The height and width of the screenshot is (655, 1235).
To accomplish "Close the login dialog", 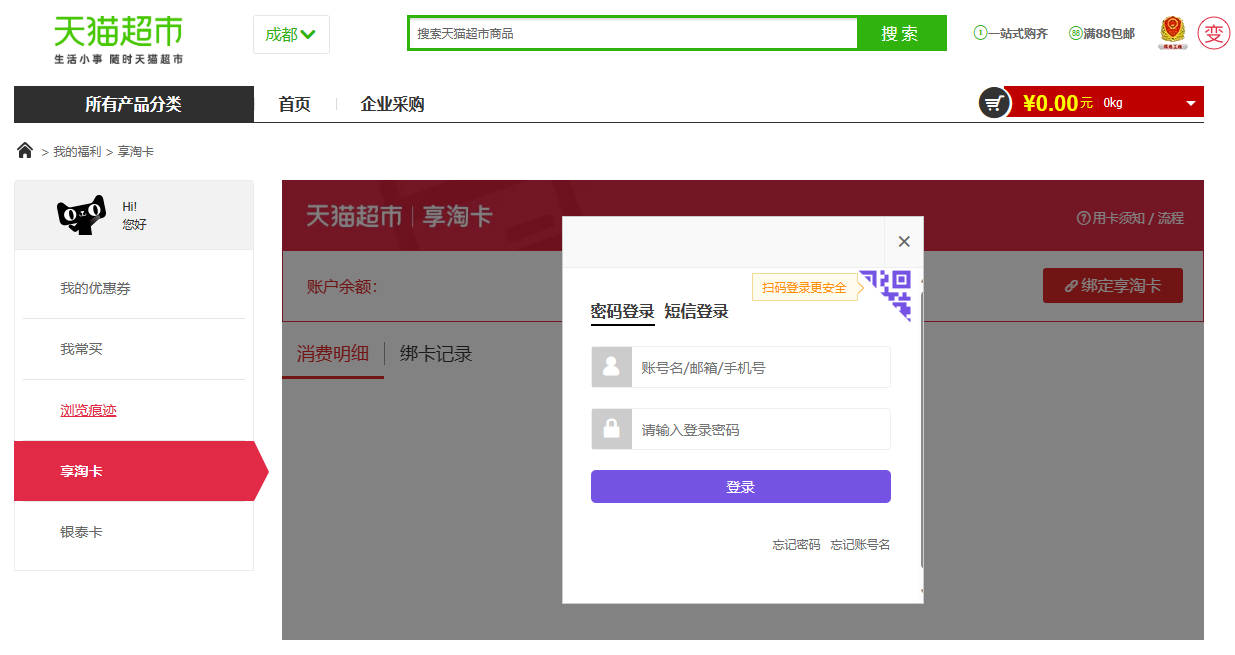I will tap(904, 242).
